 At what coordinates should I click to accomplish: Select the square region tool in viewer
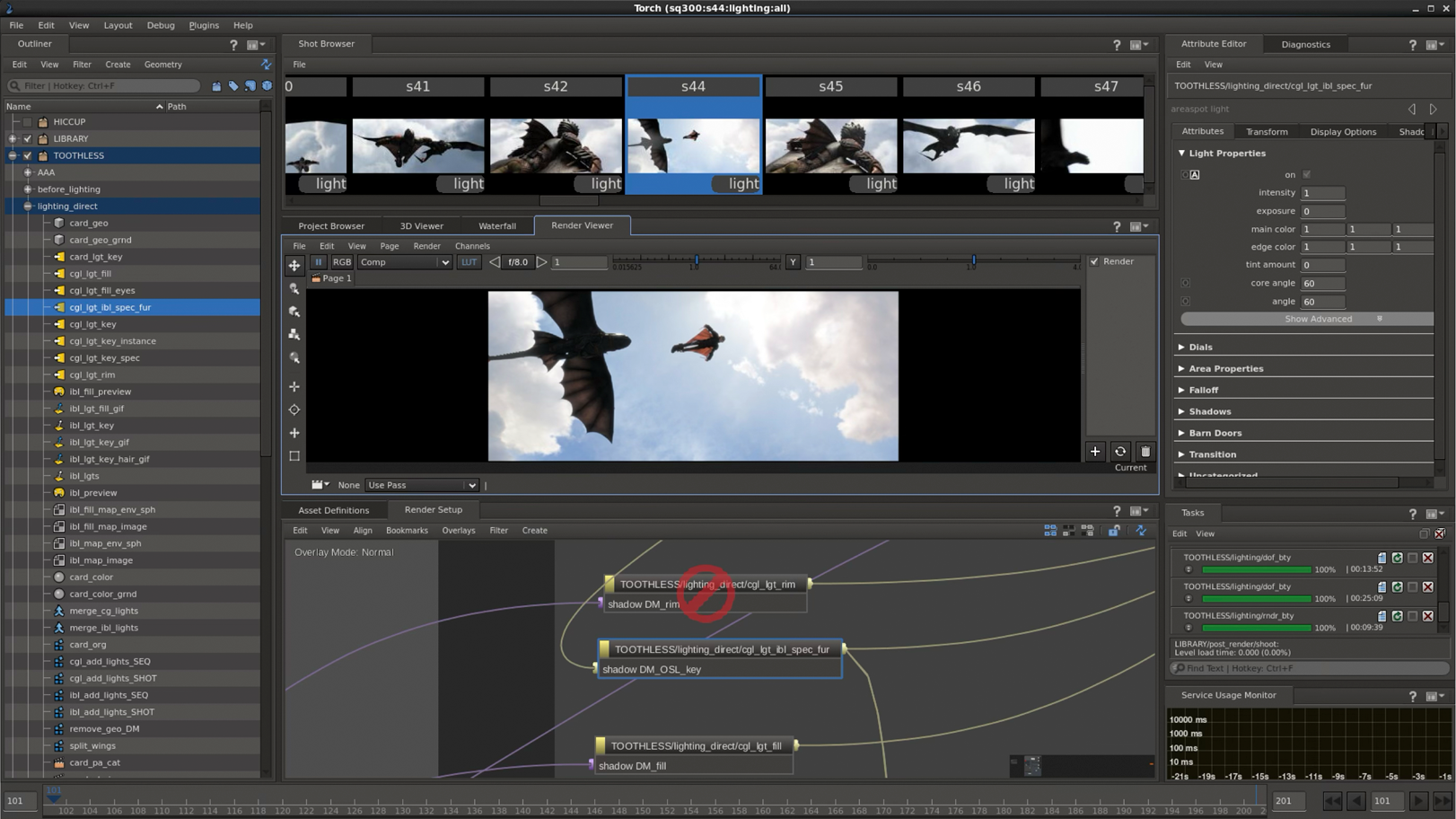click(x=294, y=456)
